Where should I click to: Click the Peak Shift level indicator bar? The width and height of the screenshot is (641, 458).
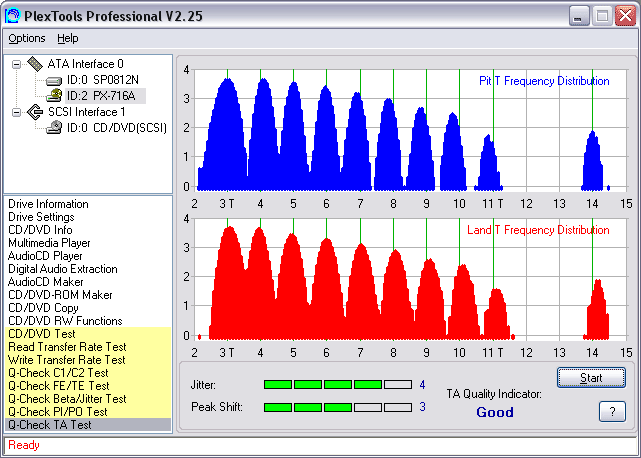(338, 407)
